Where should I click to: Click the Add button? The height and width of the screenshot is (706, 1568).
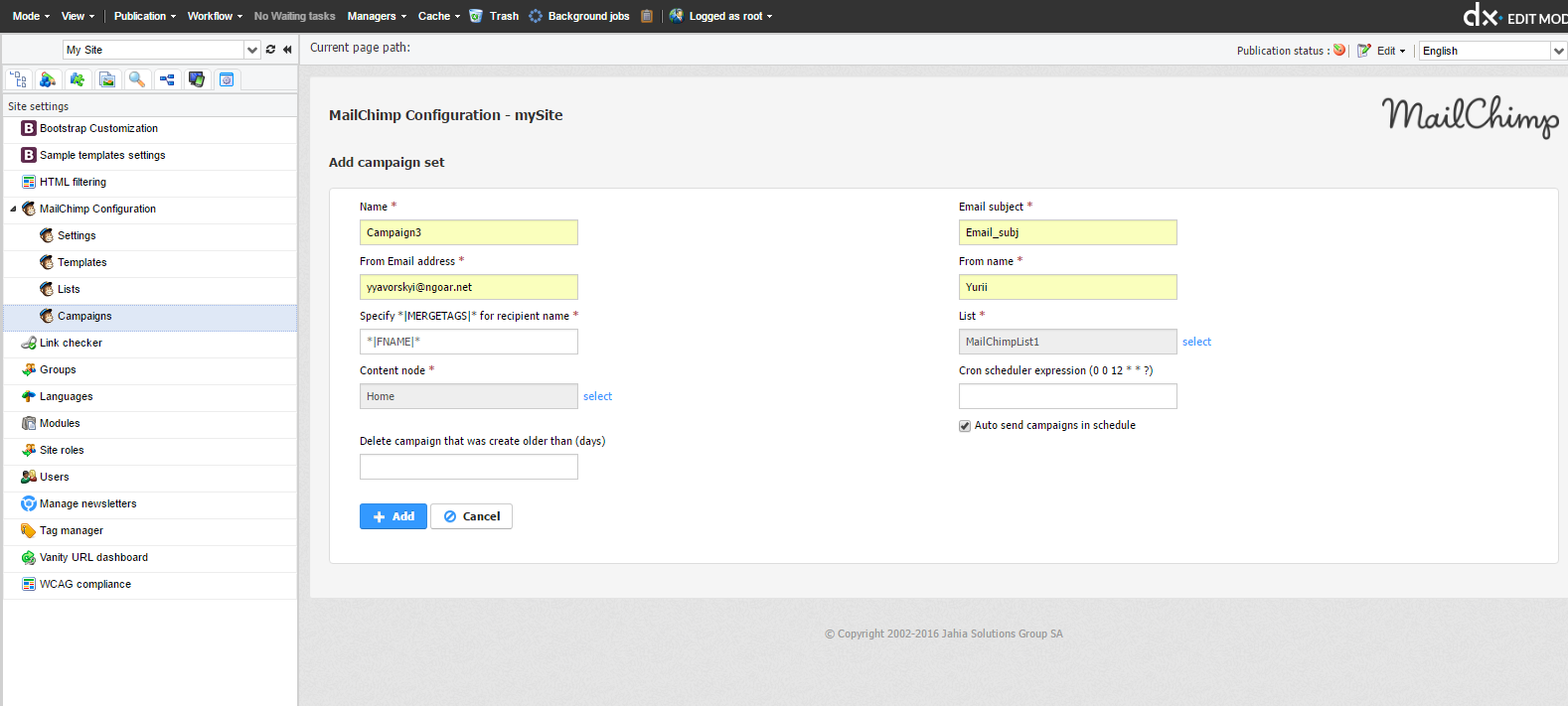(x=393, y=516)
